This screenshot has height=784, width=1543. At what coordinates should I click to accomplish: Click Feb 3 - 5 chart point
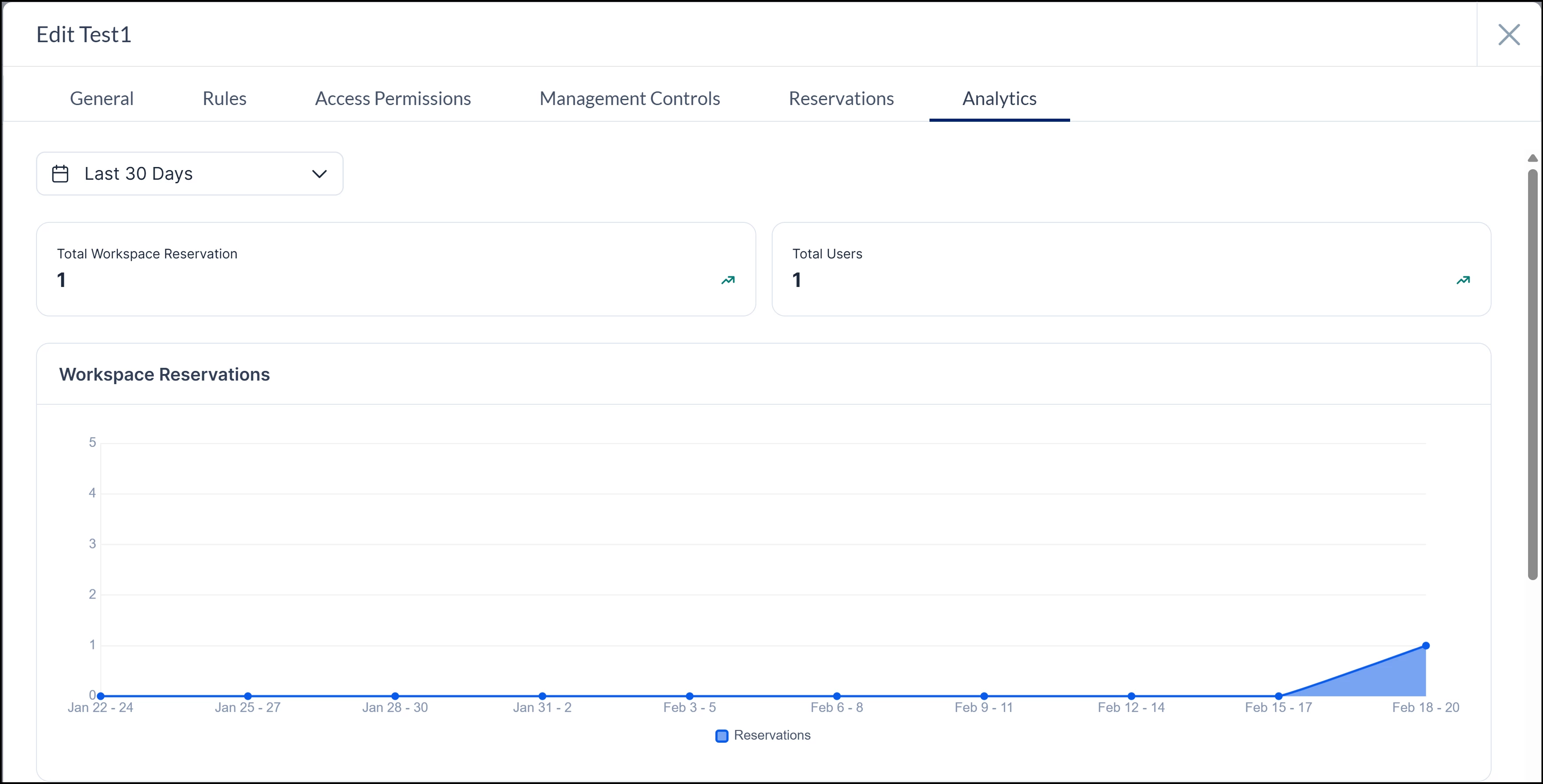click(x=690, y=696)
